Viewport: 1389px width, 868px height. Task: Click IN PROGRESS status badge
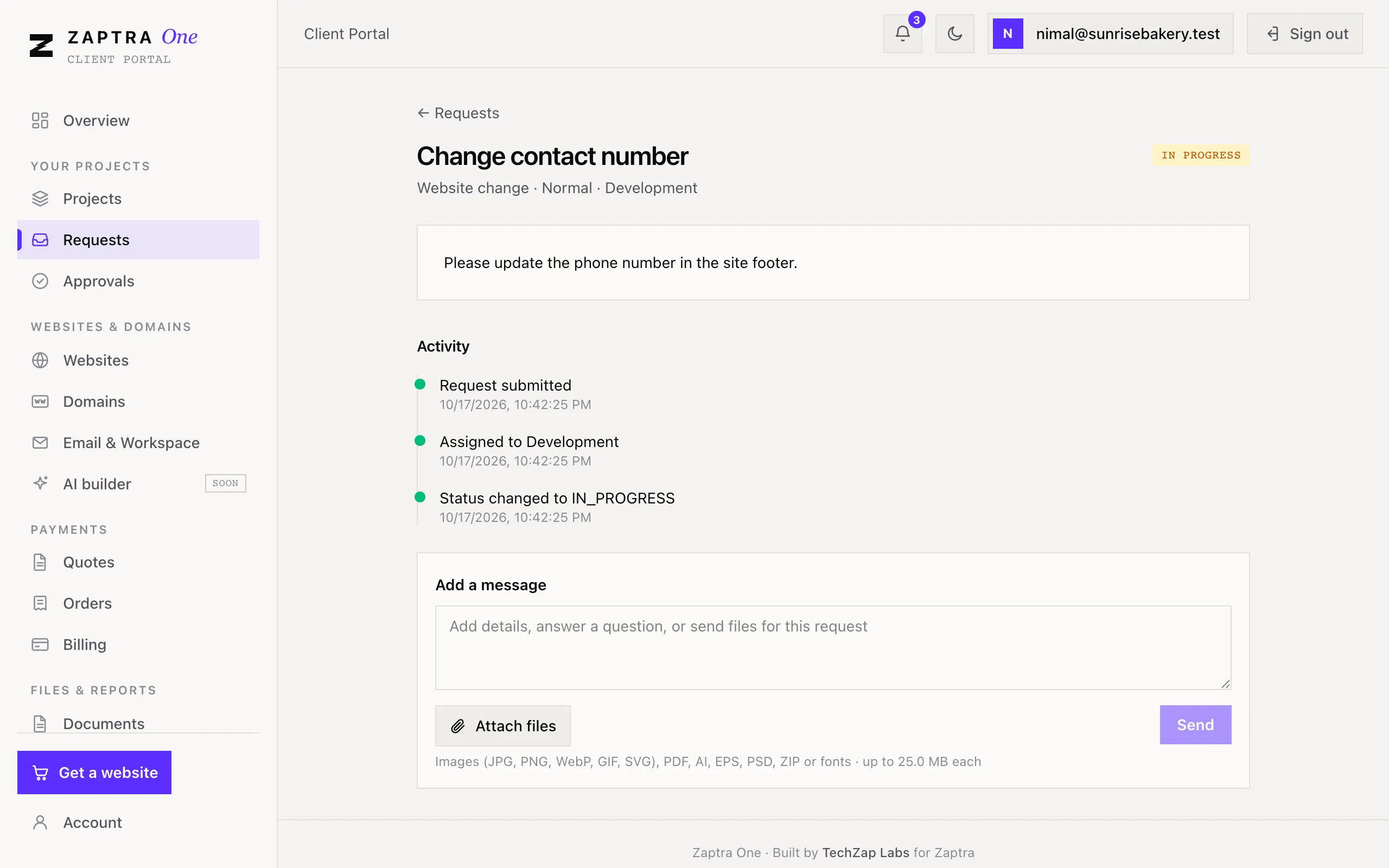coord(1201,155)
